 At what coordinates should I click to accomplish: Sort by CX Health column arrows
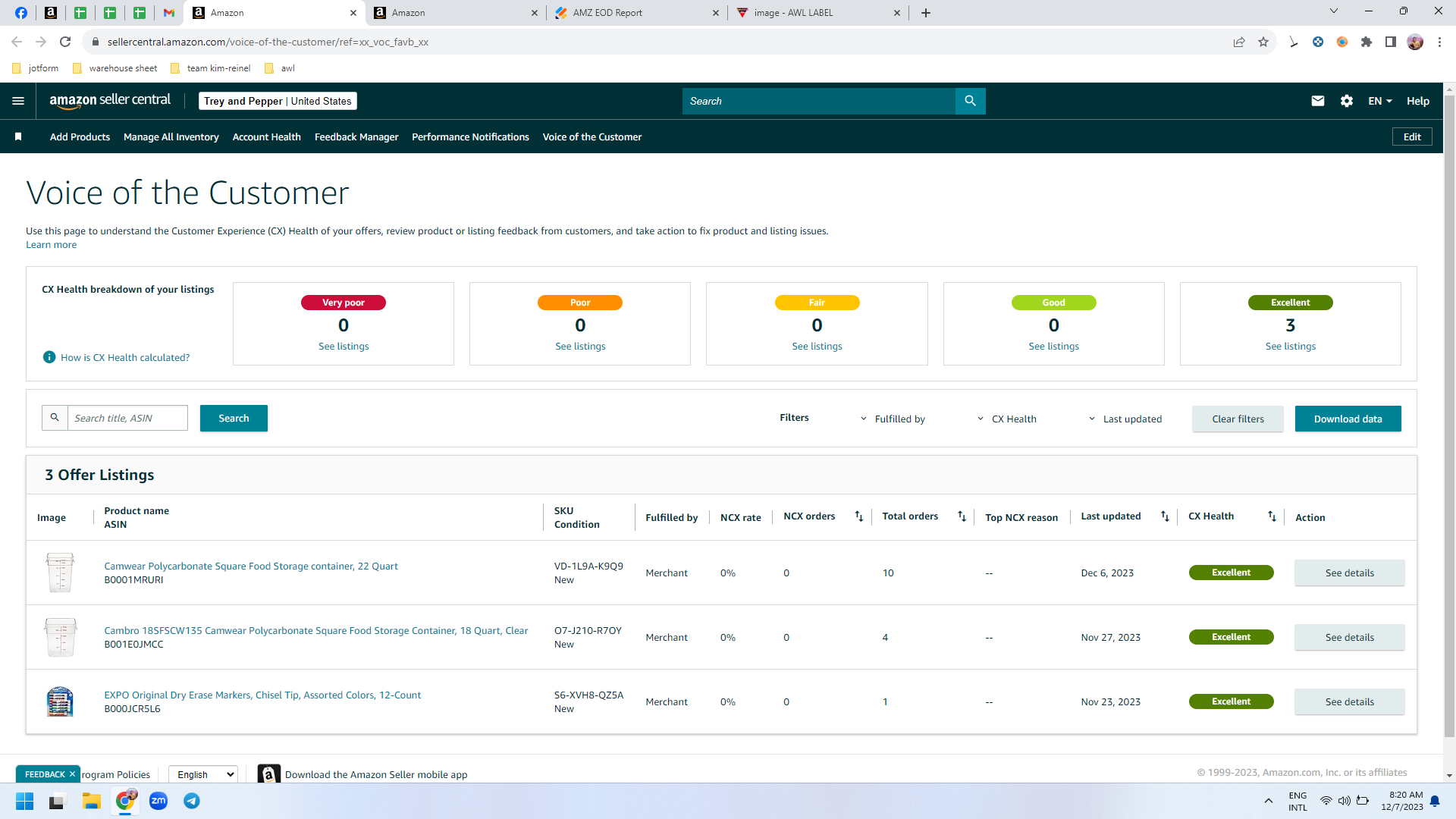[1272, 516]
